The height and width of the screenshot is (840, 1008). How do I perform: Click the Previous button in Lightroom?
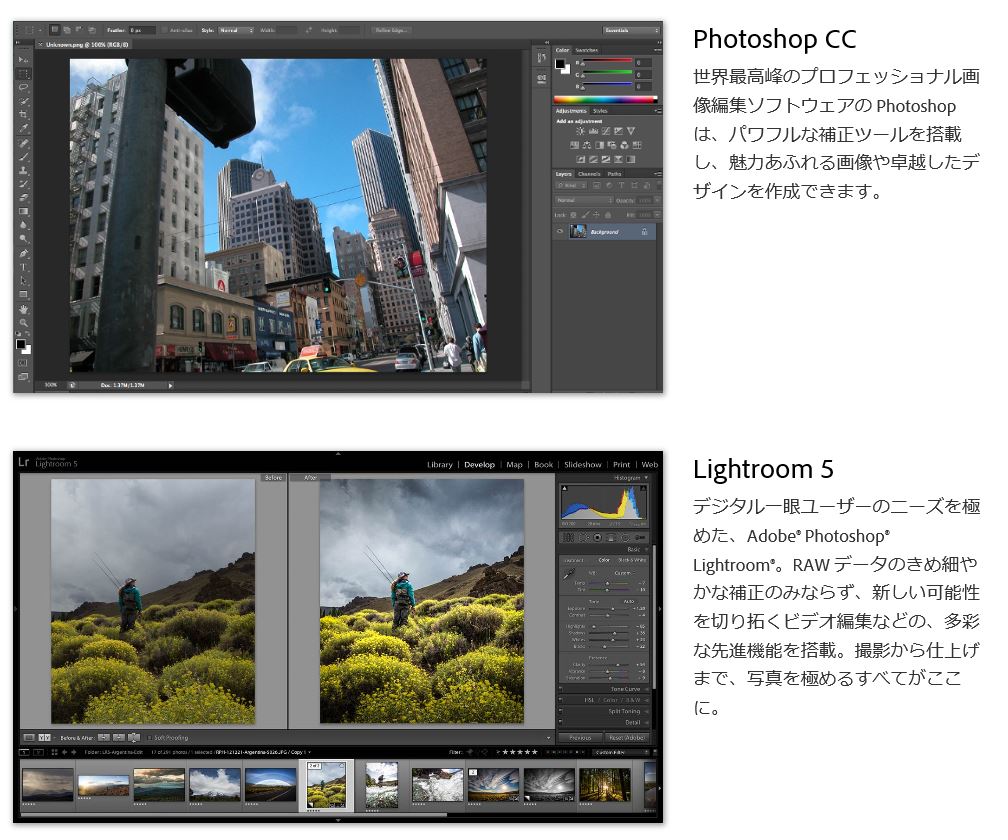pyautogui.click(x=580, y=737)
